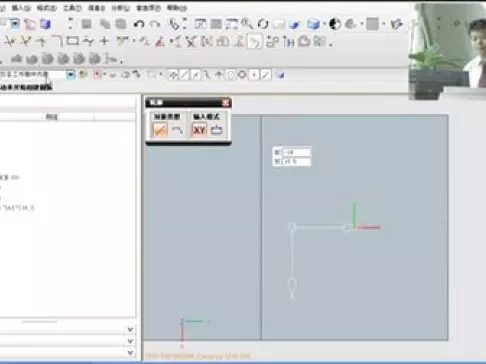Select Line object type in Profile dialog
Screen dimensions: 486x364
pyautogui.click(x=160, y=130)
